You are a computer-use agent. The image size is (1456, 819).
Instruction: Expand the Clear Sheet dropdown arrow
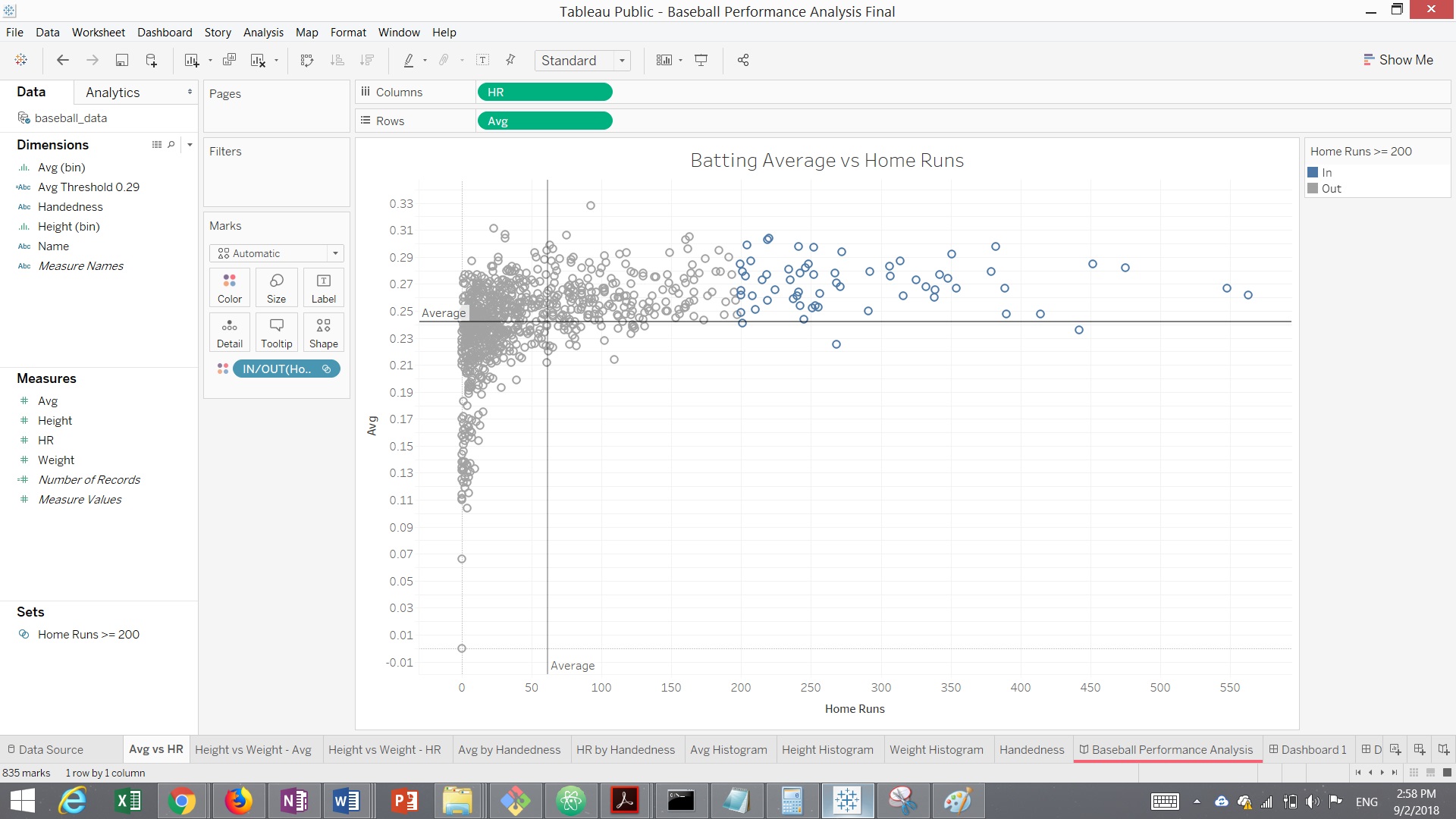276,61
